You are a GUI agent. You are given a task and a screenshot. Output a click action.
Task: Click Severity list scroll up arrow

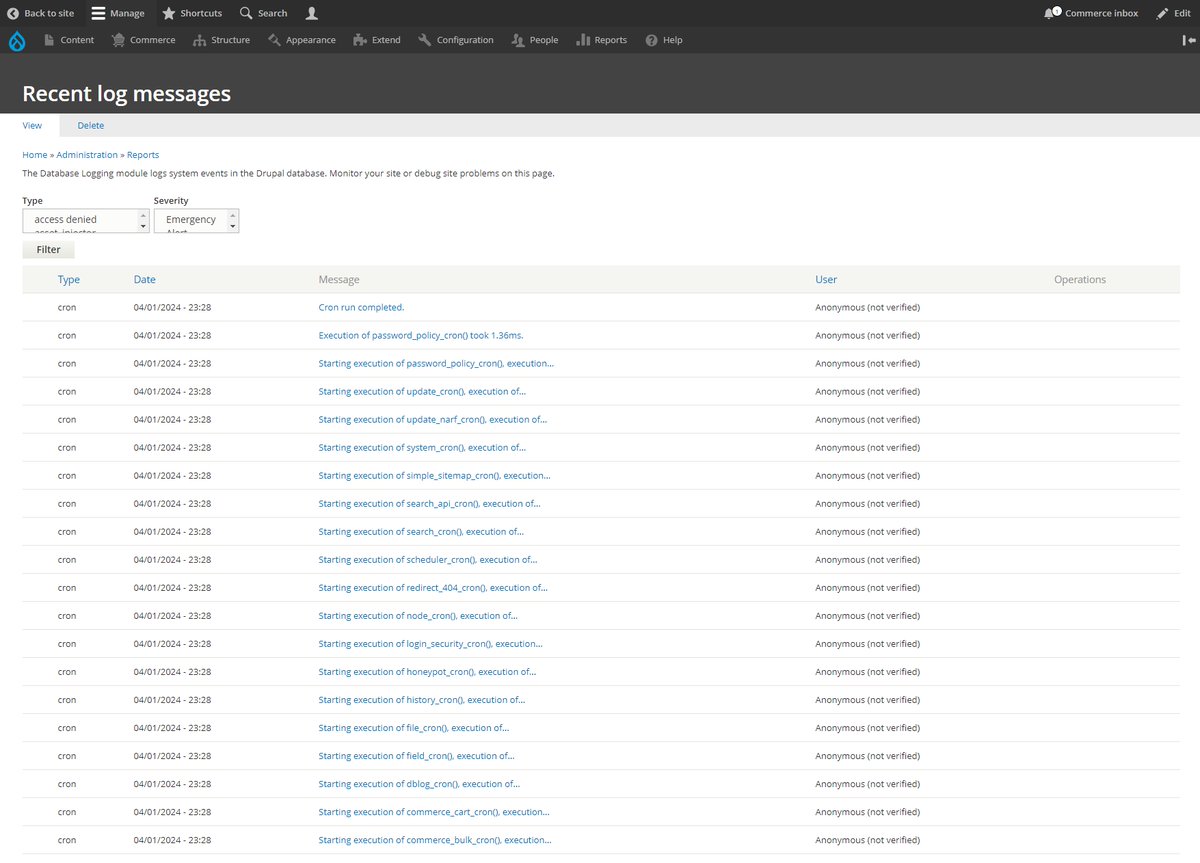233,214
